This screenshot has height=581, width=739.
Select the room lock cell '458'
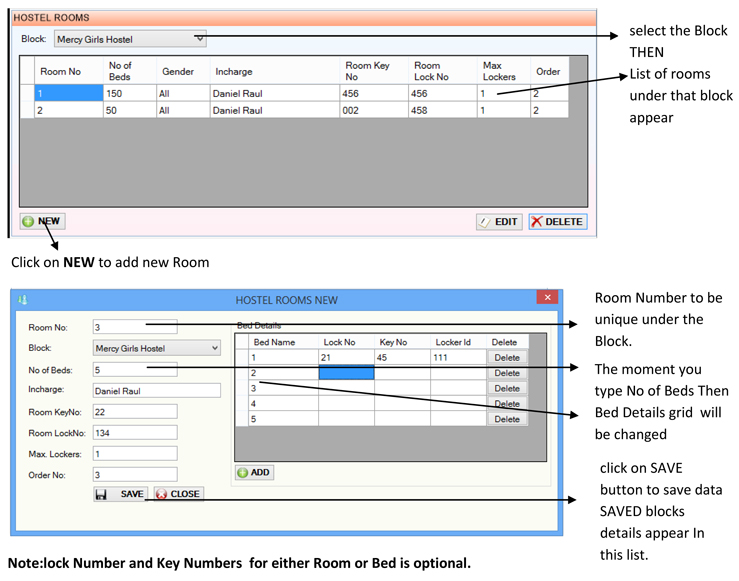point(443,110)
